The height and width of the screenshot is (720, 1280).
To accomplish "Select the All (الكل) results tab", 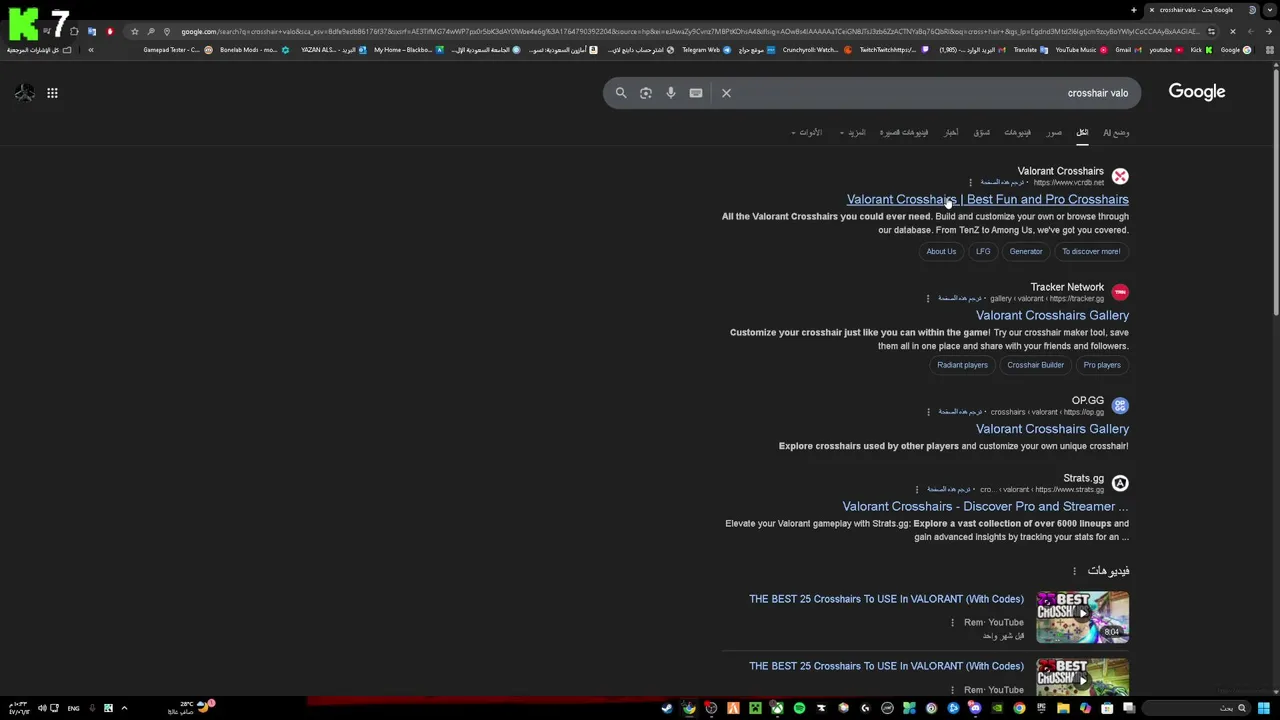I will 1082,132.
